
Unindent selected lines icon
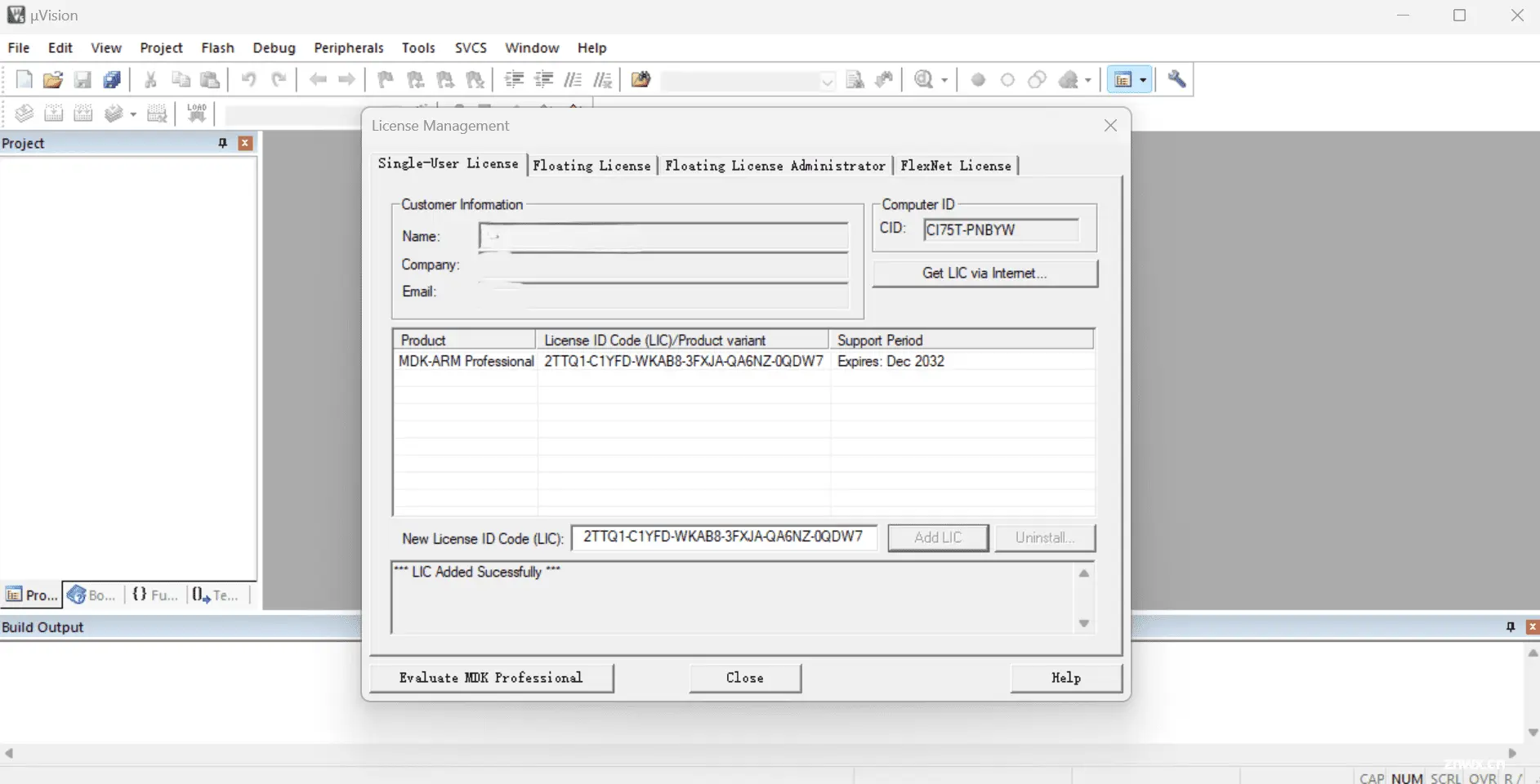(x=543, y=79)
